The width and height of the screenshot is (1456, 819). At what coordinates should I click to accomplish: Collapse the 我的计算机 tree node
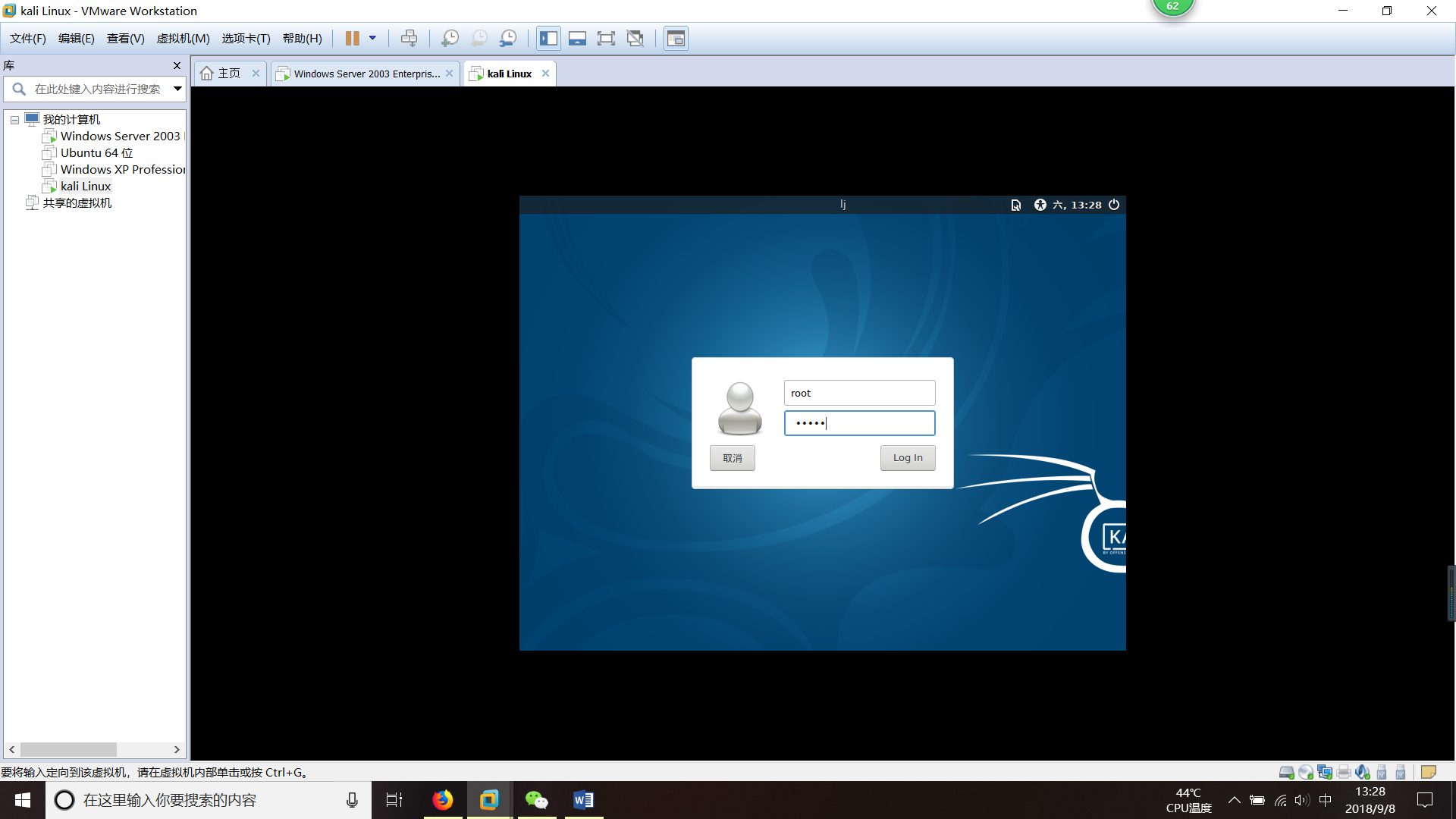[x=14, y=120]
